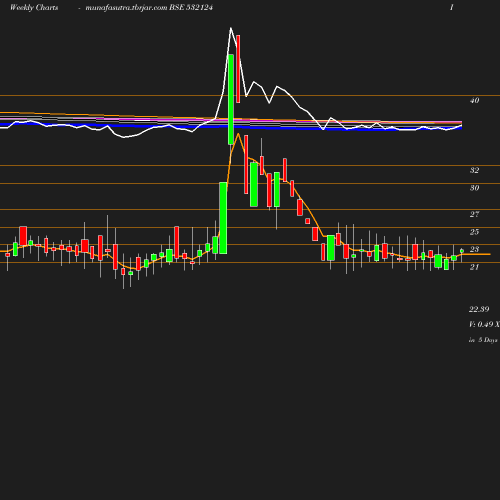Click the munafasutra.tbrjar.com BSE 532124 label
This screenshot has width=500, height=500.
coord(149,7)
